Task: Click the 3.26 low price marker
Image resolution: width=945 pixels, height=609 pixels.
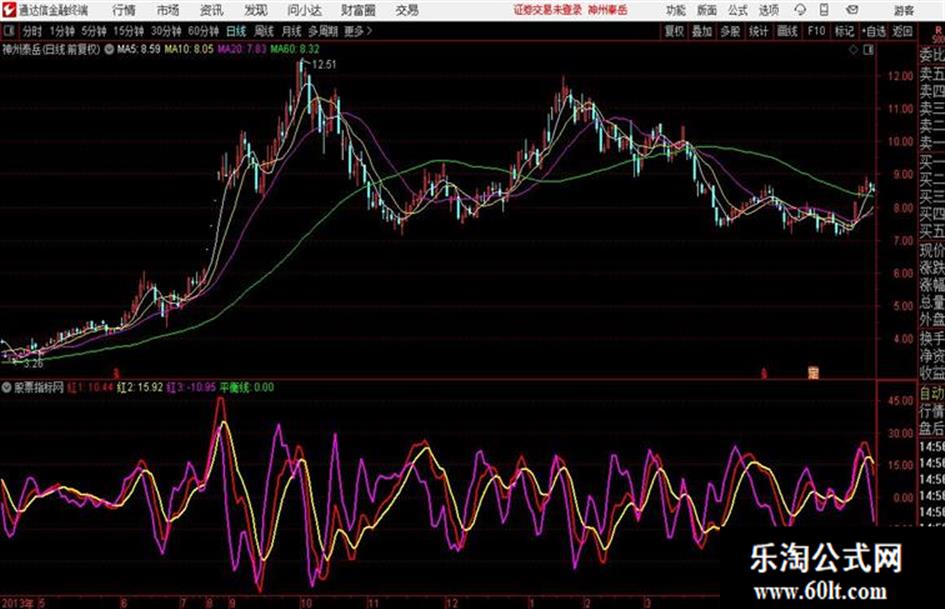Action: coord(33,364)
